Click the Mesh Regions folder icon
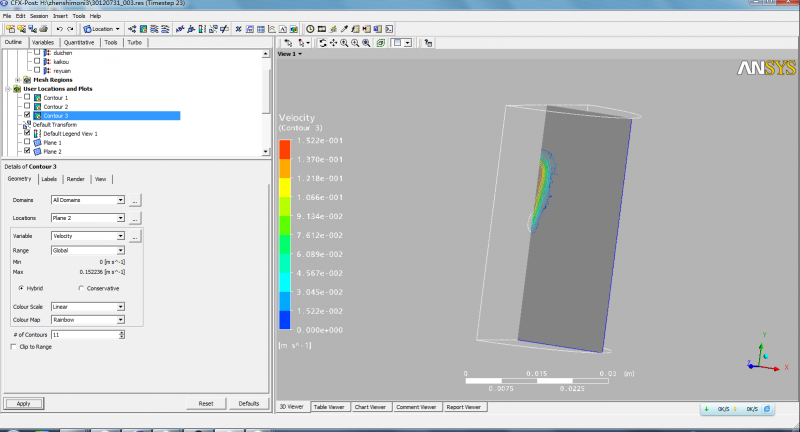The width and height of the screenshot is (800, 432). click(27, 79)
